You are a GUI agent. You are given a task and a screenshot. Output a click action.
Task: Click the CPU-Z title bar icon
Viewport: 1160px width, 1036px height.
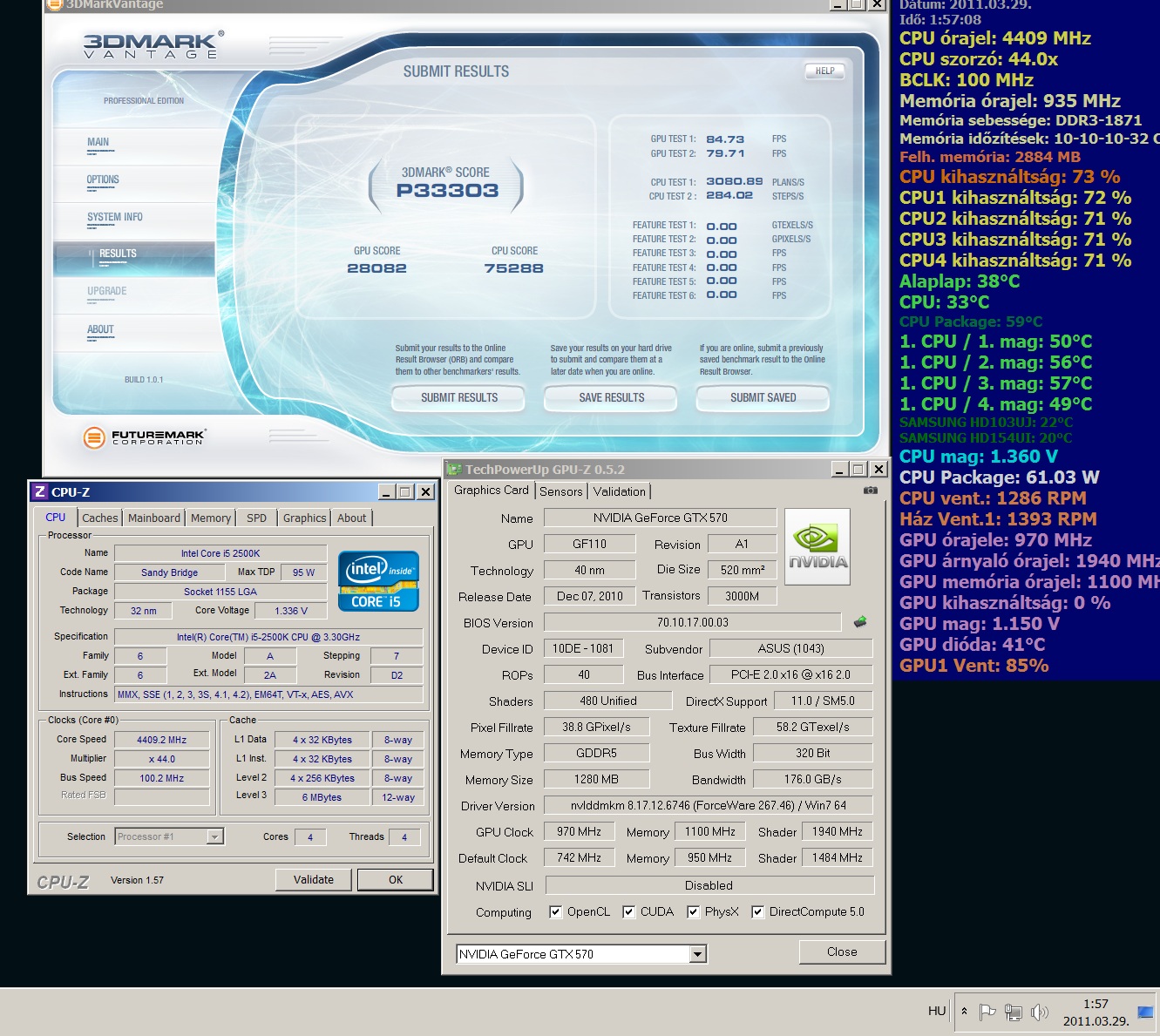tap(40, 492)
